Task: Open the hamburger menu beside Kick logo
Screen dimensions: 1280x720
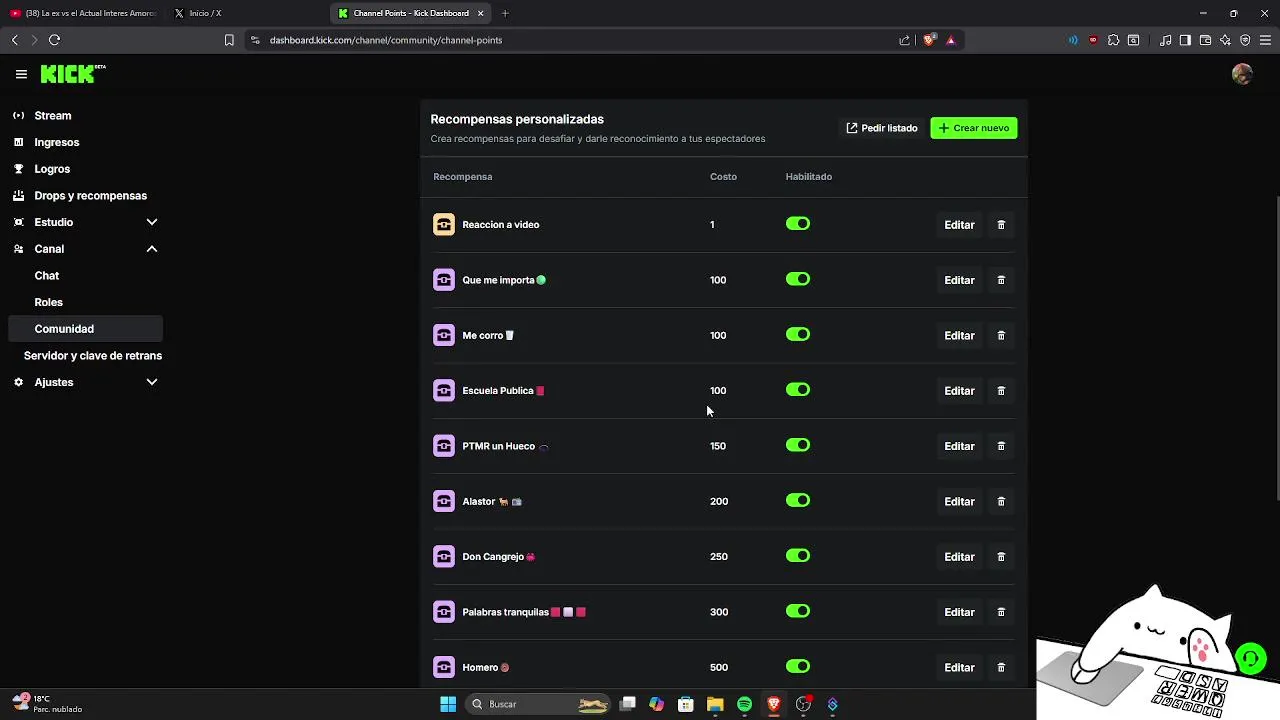Action: [21, 74]
